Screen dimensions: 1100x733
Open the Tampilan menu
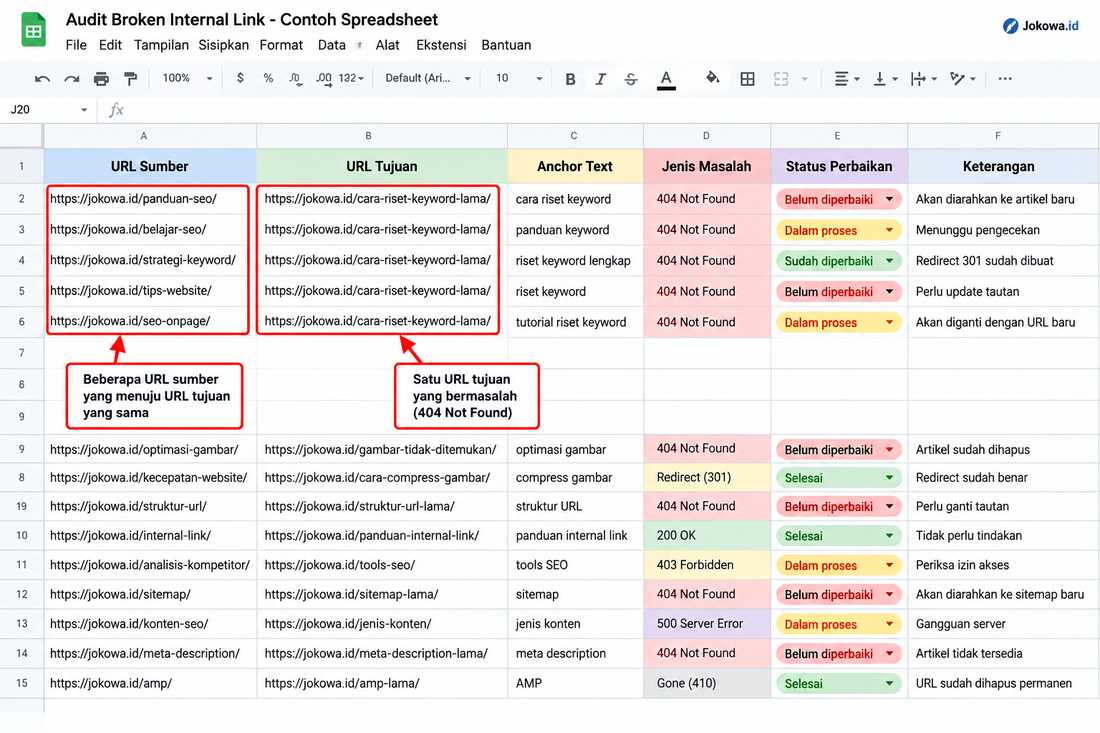click(161, 45)
